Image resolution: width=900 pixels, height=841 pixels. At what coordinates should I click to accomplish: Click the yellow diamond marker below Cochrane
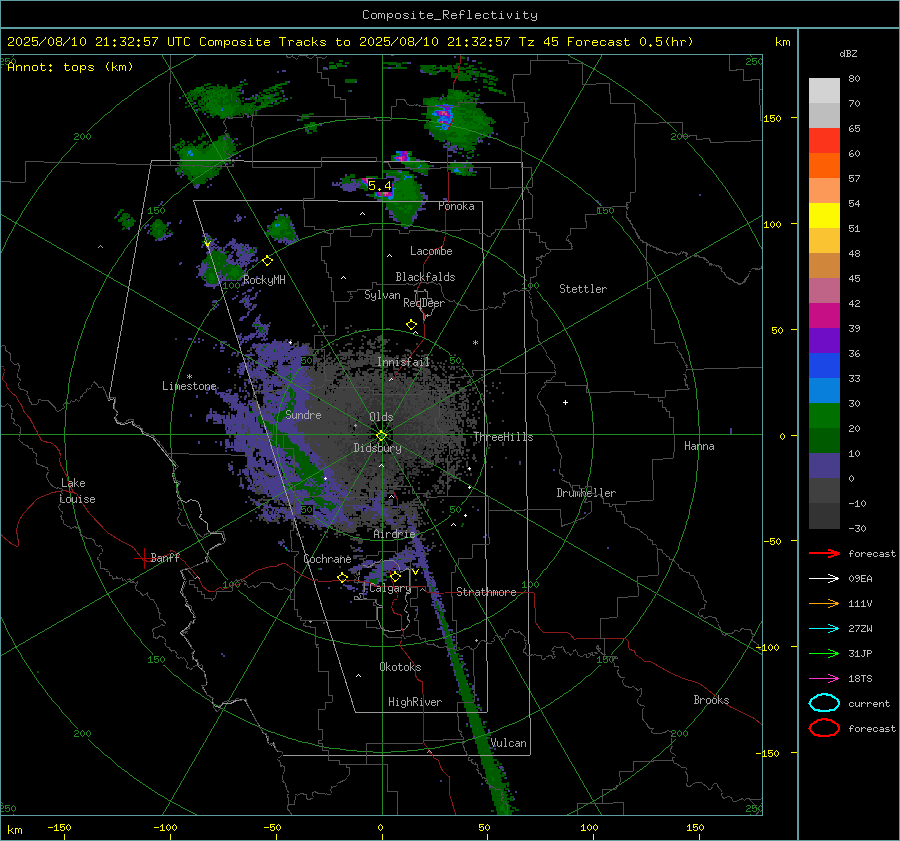[342, 577]
